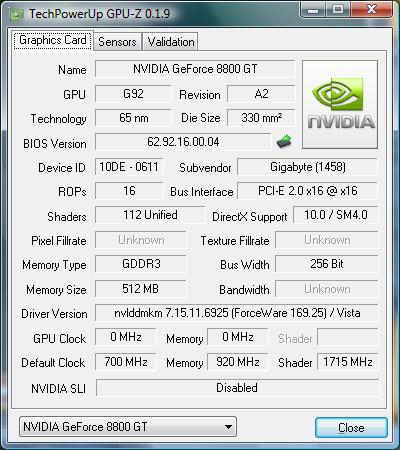This screenshot has width=400, height=450.
Task: Click the Shaders field 112 Unified
Action: click(x=150, y=215)
